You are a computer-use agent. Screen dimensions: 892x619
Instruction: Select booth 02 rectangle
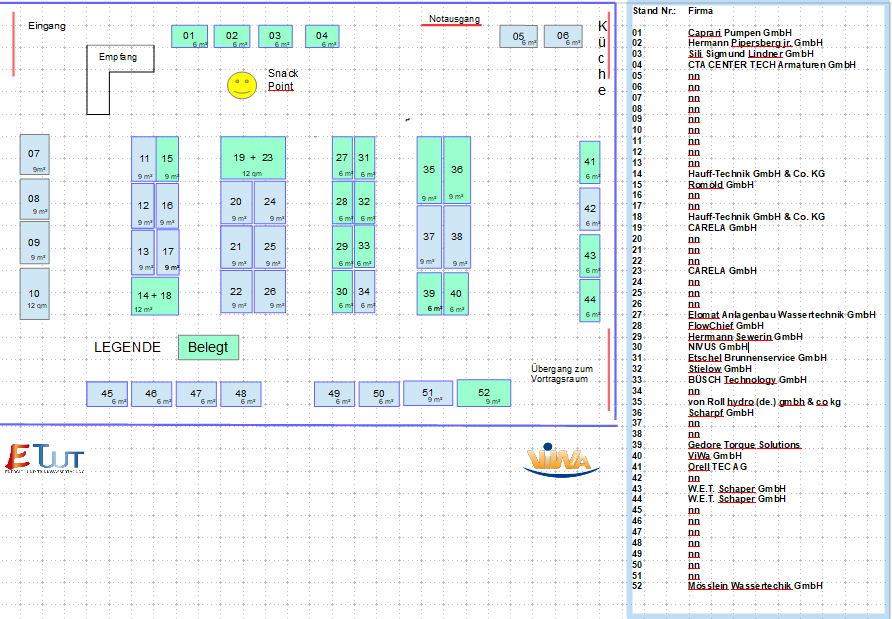click(x=232, y=36)
